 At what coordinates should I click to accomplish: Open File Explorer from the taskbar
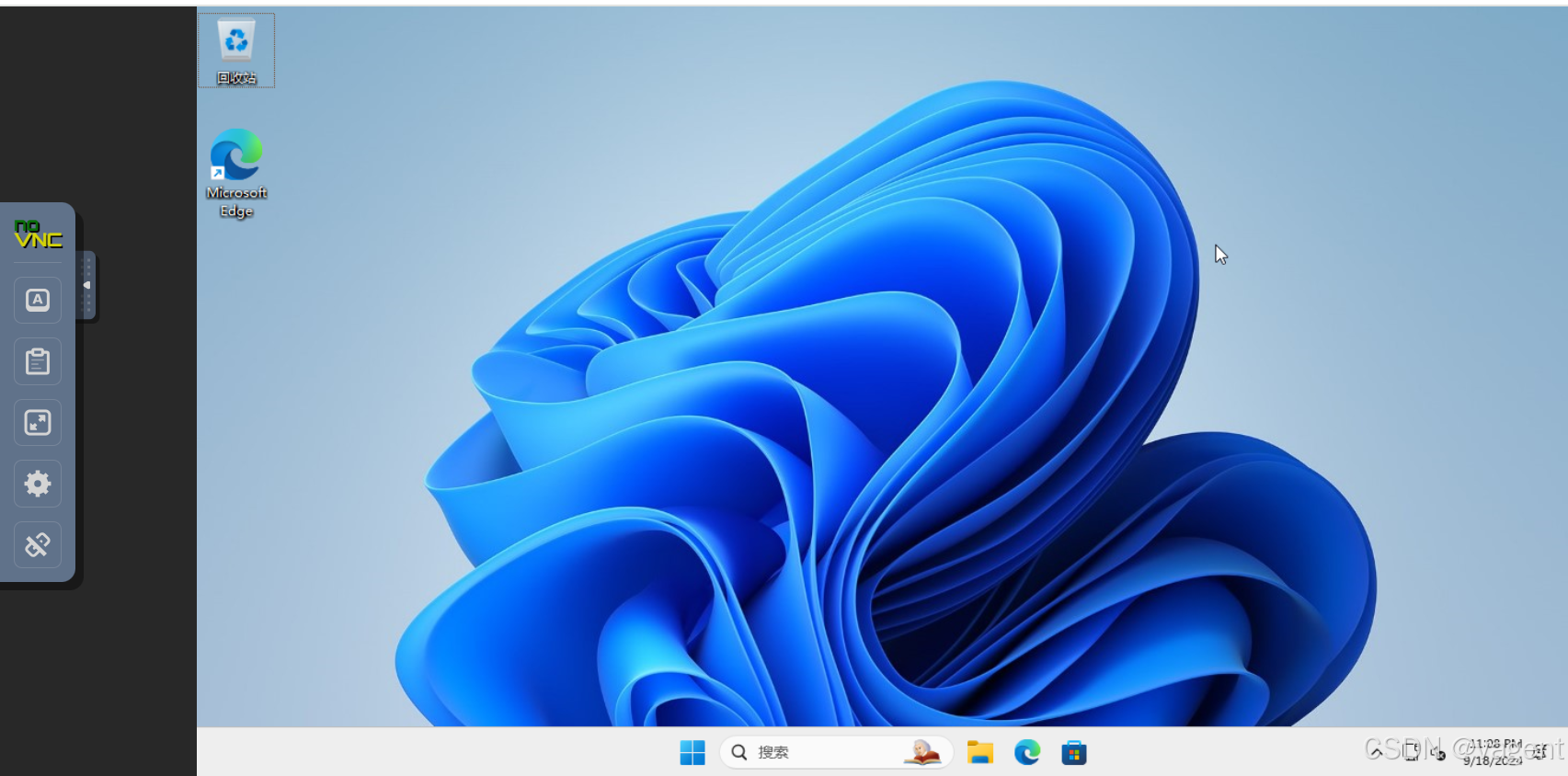980,753
